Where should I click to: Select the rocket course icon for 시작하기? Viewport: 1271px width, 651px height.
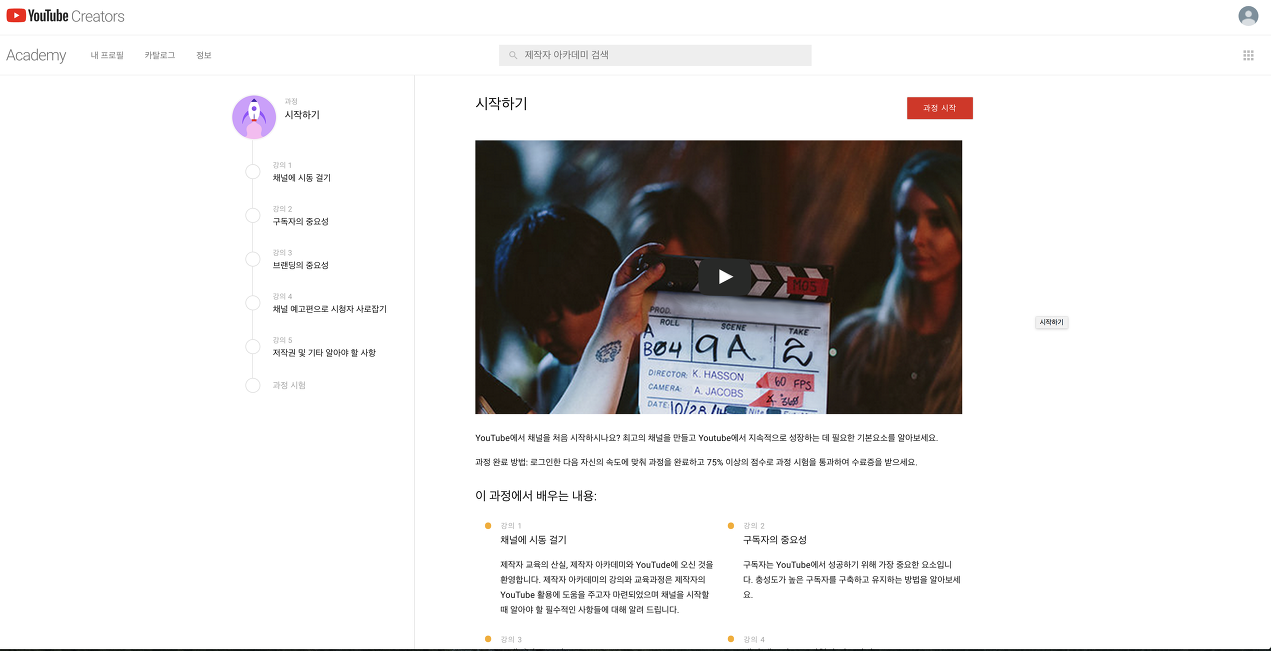[x=253, y=117]
